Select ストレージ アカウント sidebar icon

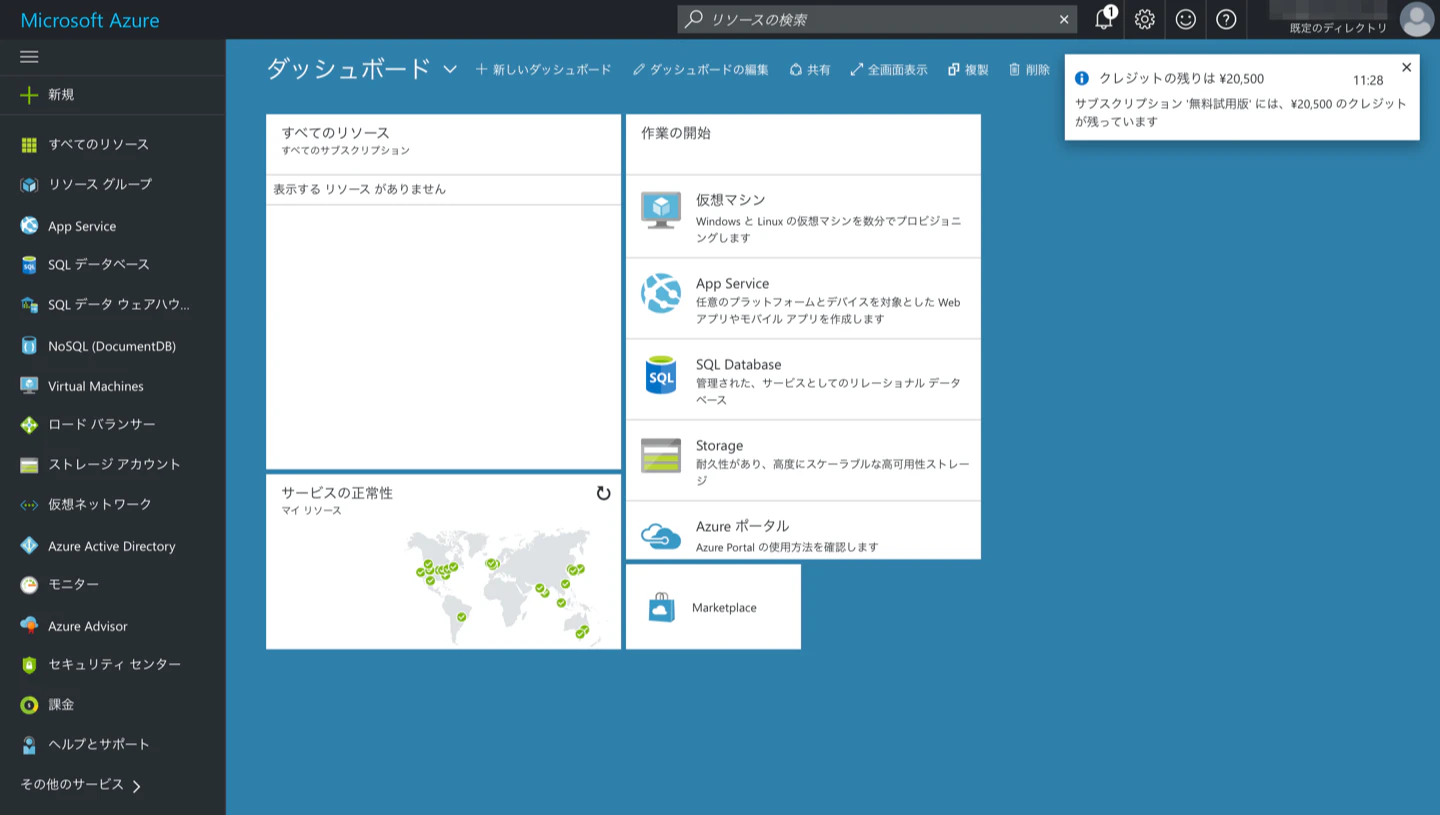29,465
